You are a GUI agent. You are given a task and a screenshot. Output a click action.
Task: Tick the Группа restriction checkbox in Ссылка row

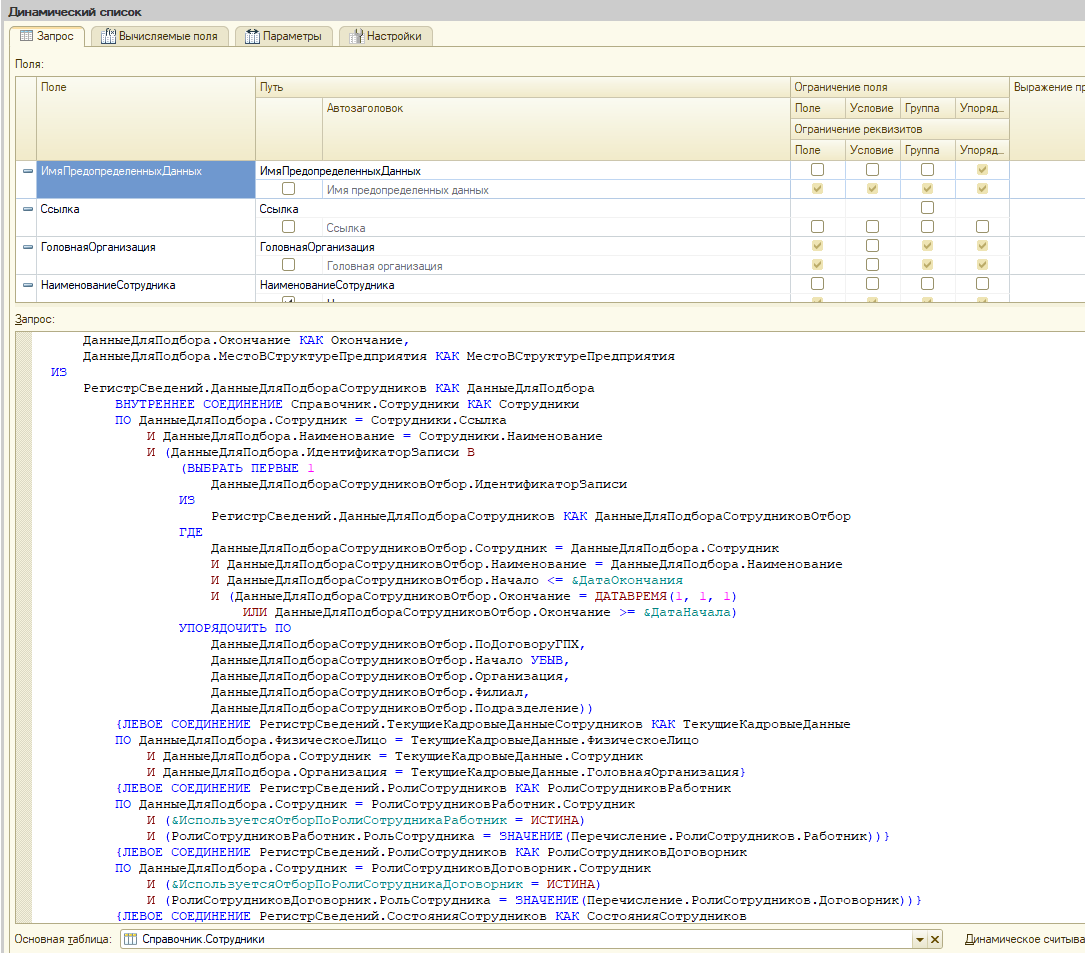click(927, 208)
